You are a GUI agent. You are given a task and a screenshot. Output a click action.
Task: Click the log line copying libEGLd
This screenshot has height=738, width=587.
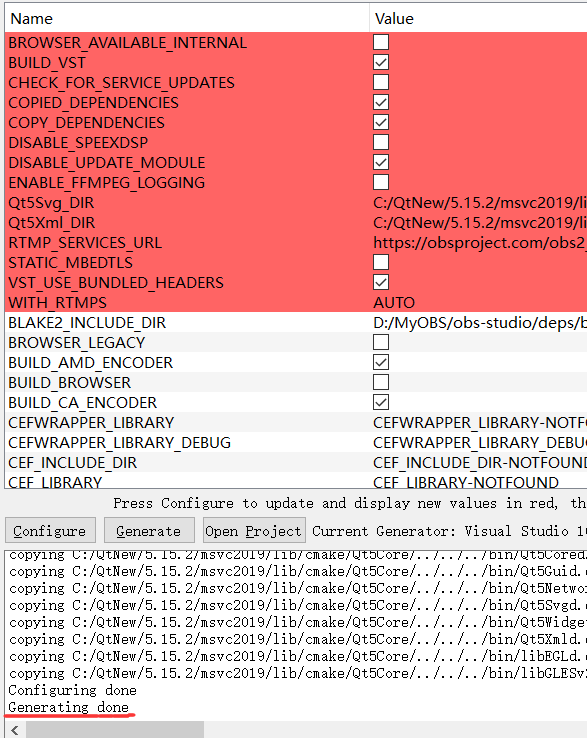click(298, 656)
